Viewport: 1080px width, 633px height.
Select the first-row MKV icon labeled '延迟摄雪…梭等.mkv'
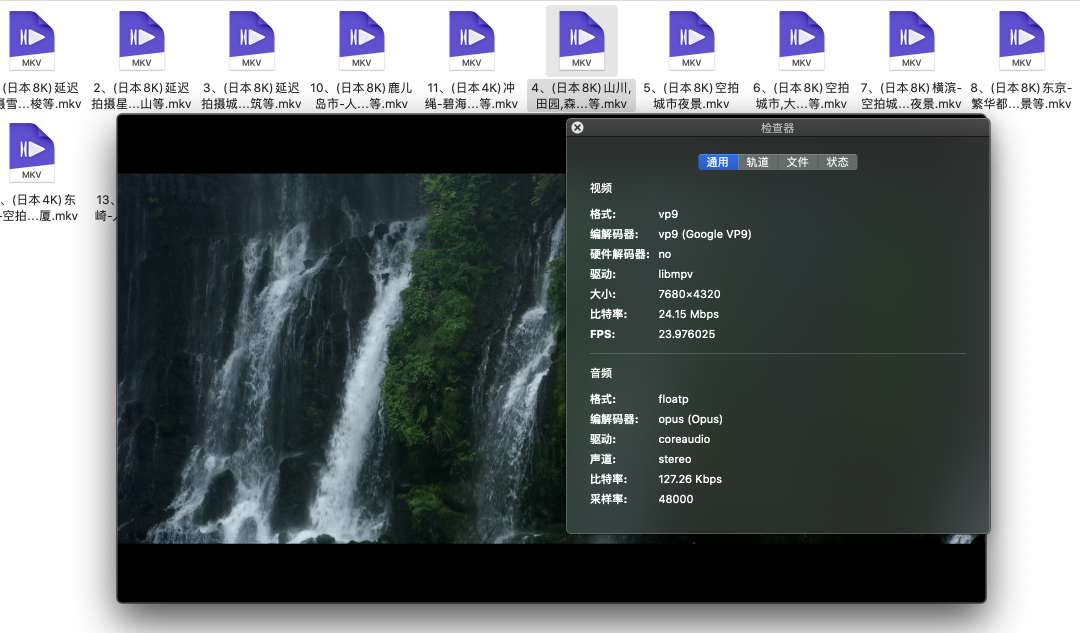click(32, 41)
